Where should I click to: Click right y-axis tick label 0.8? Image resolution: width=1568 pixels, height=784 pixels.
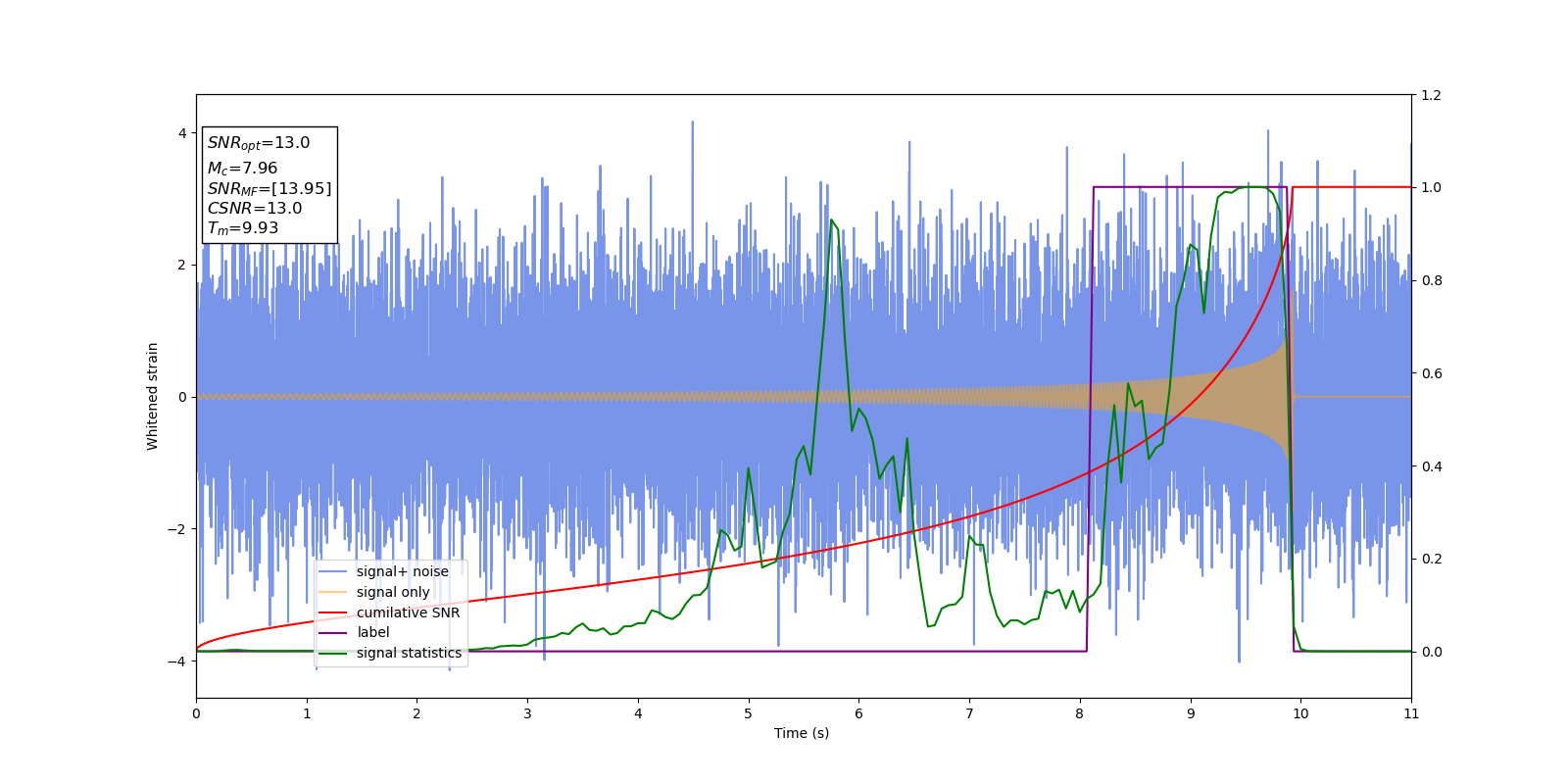pos(1431,280)
